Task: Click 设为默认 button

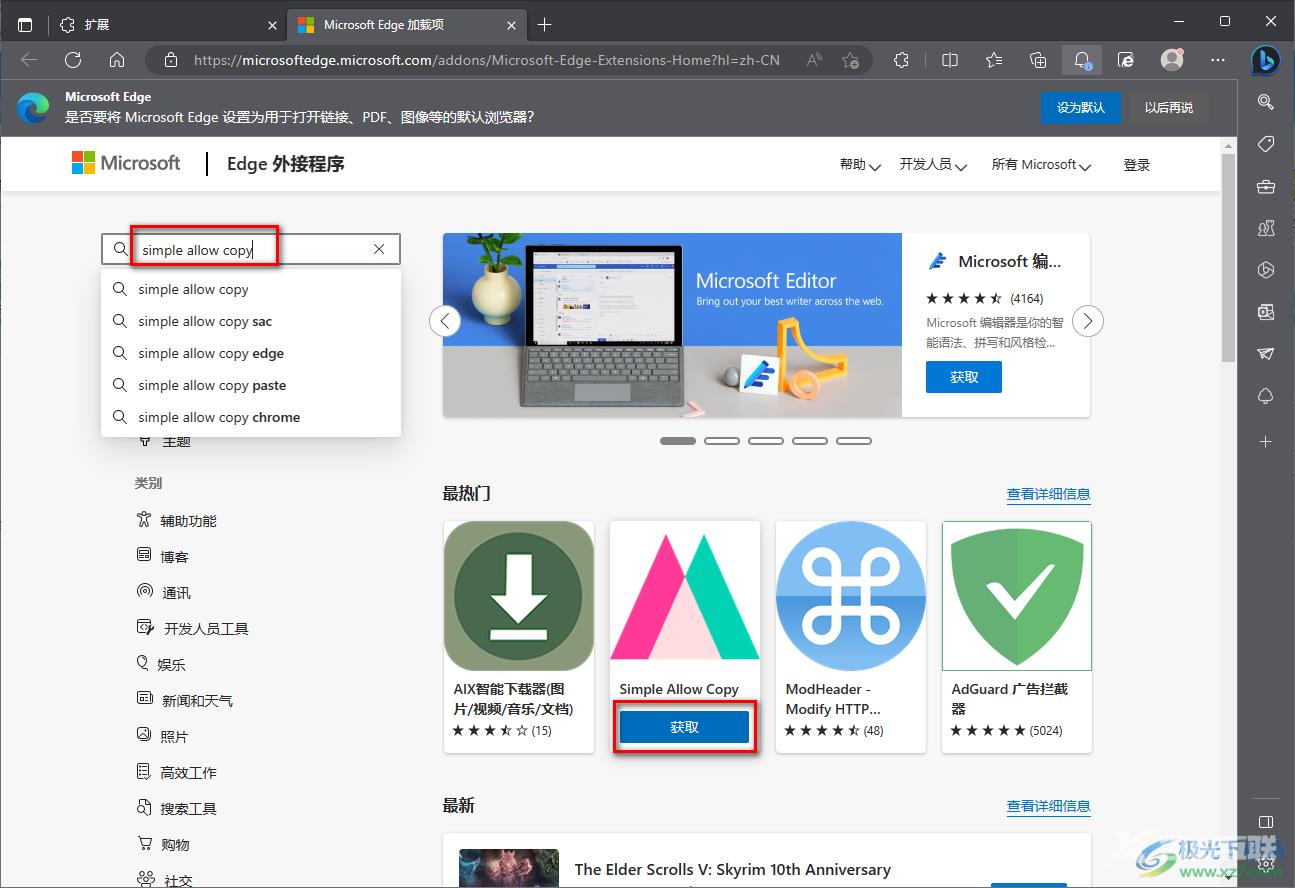Action: [1081, 107]
